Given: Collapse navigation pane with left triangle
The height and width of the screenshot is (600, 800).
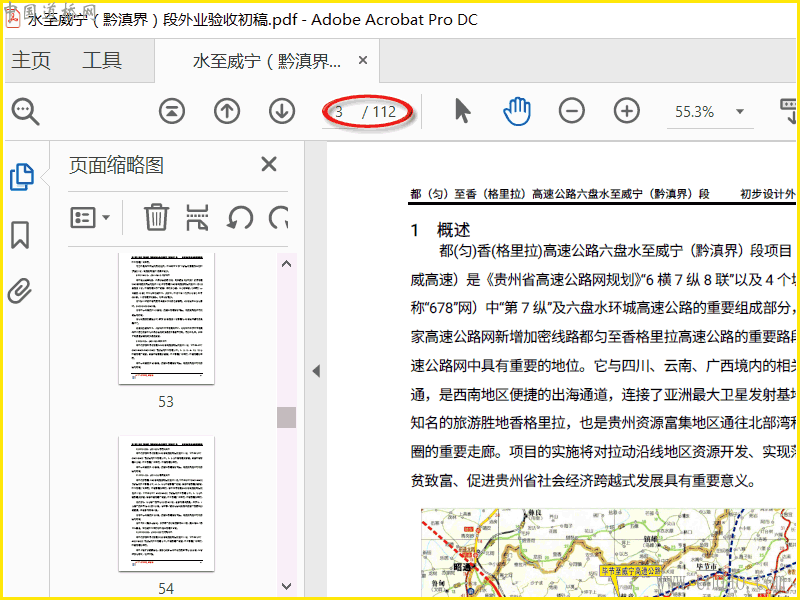Looking at the screenshot, I should point(316,371).
